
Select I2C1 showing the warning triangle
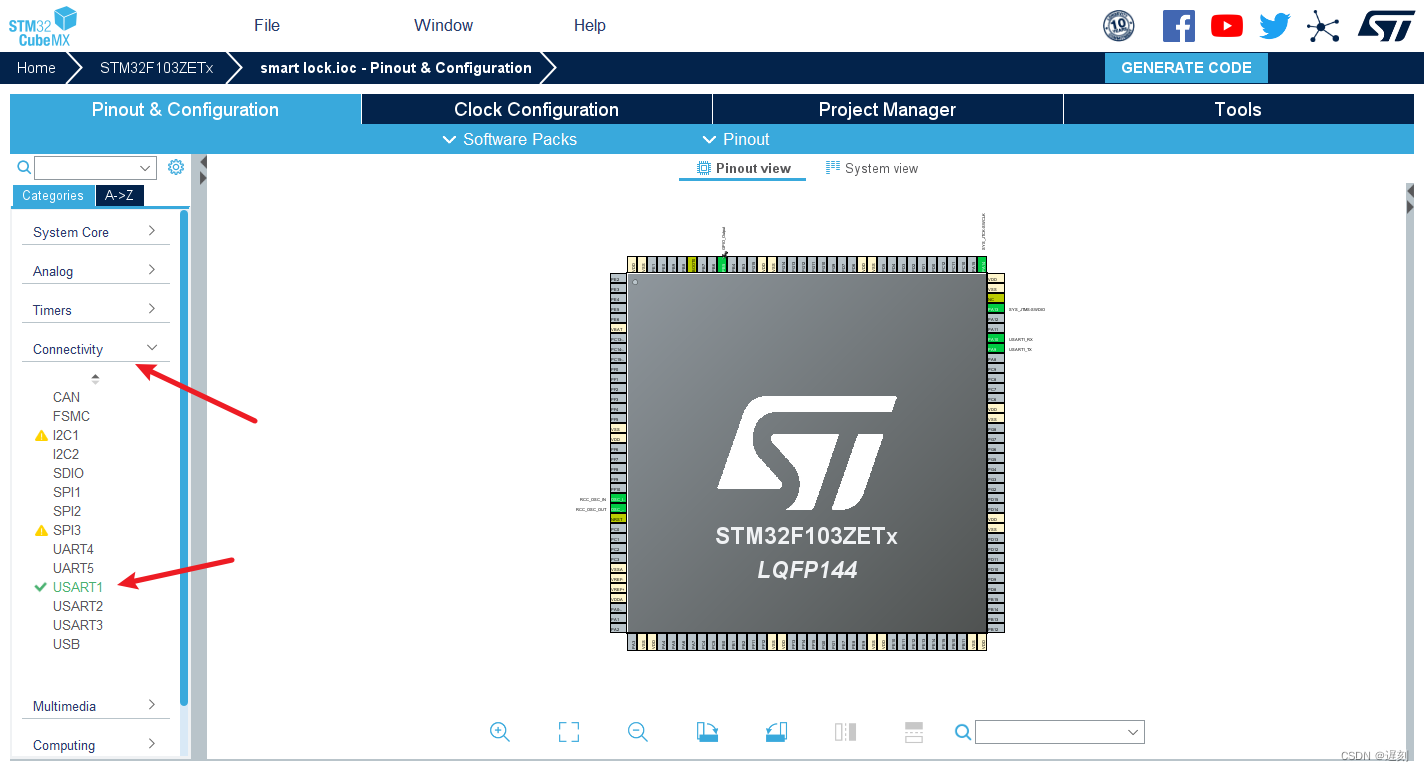click(x=65, y=435)
